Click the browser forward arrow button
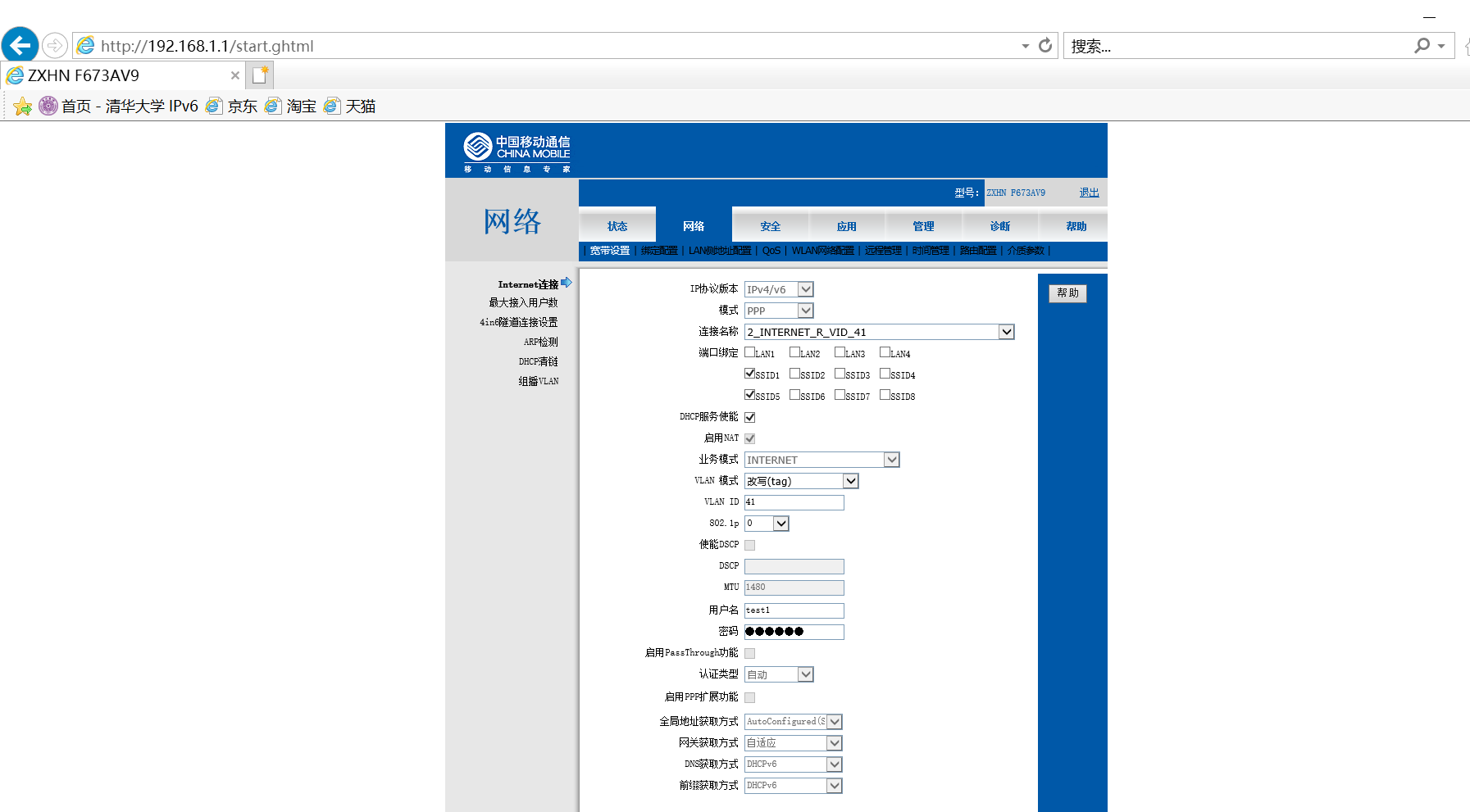This screenshot has height=812, width=1470. point(54,46)
